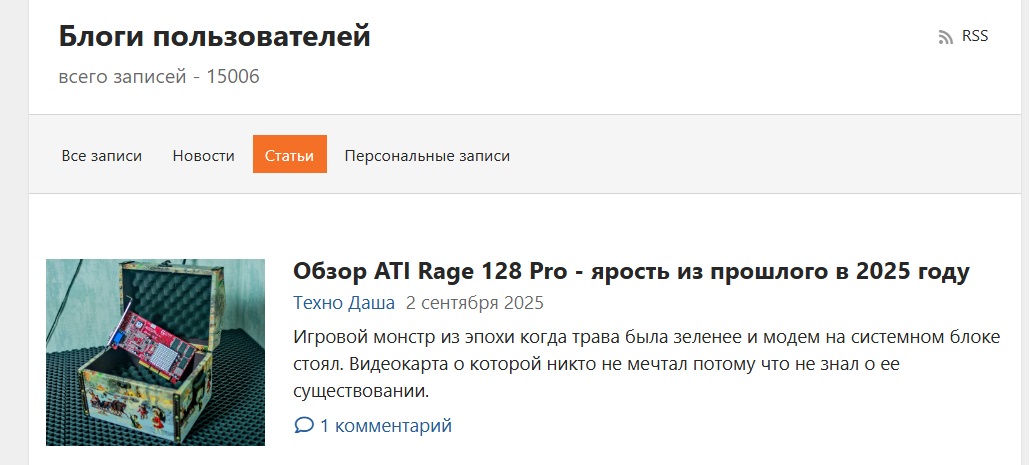Open the RSS link text

point(975,35)
